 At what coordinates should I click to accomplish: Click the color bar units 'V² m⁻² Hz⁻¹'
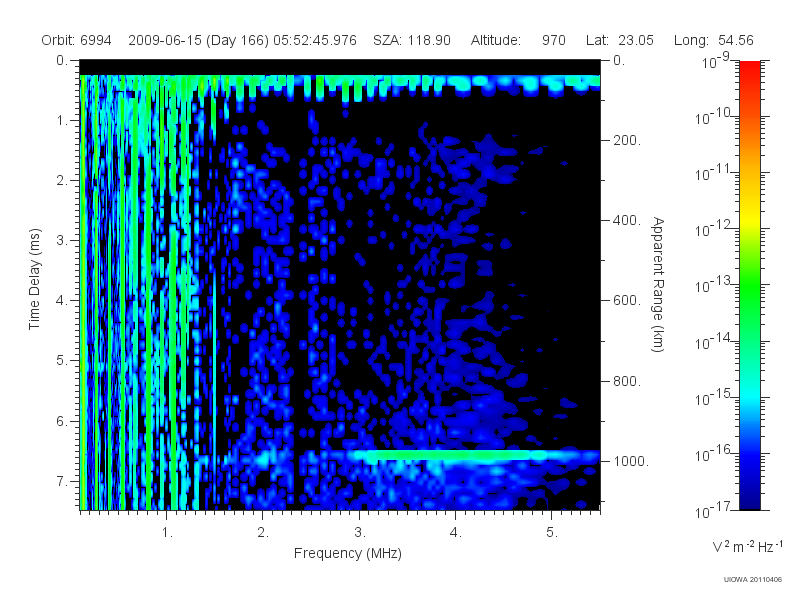pyautogui.click(x=747, y=546)
